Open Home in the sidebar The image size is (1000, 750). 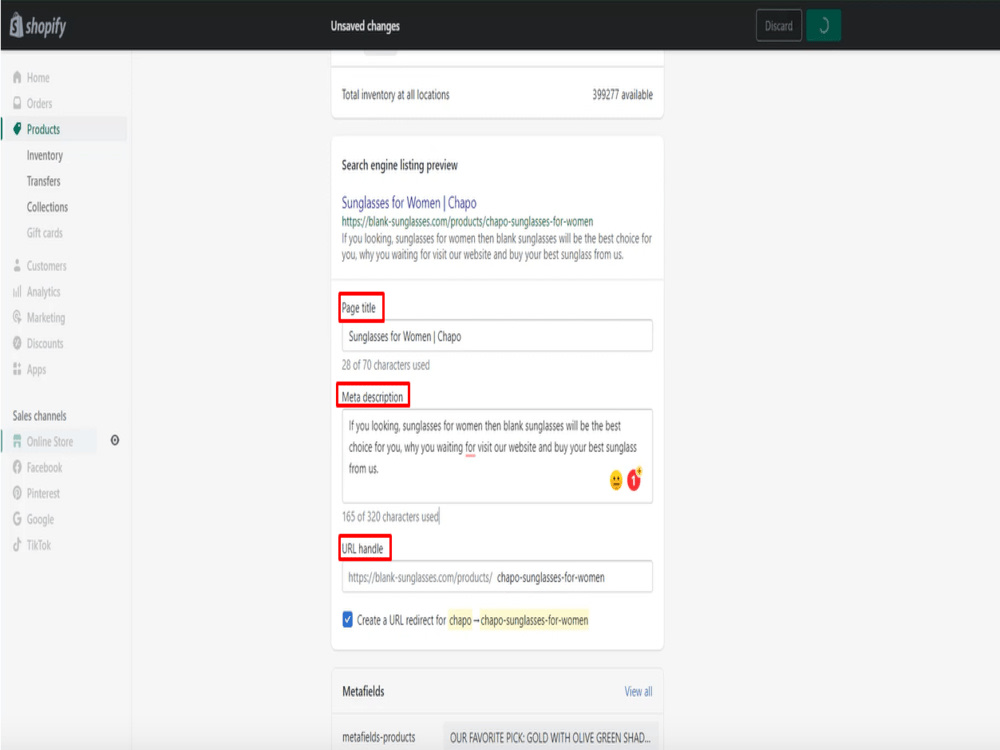pyautogui.click(x=38, y=77)
